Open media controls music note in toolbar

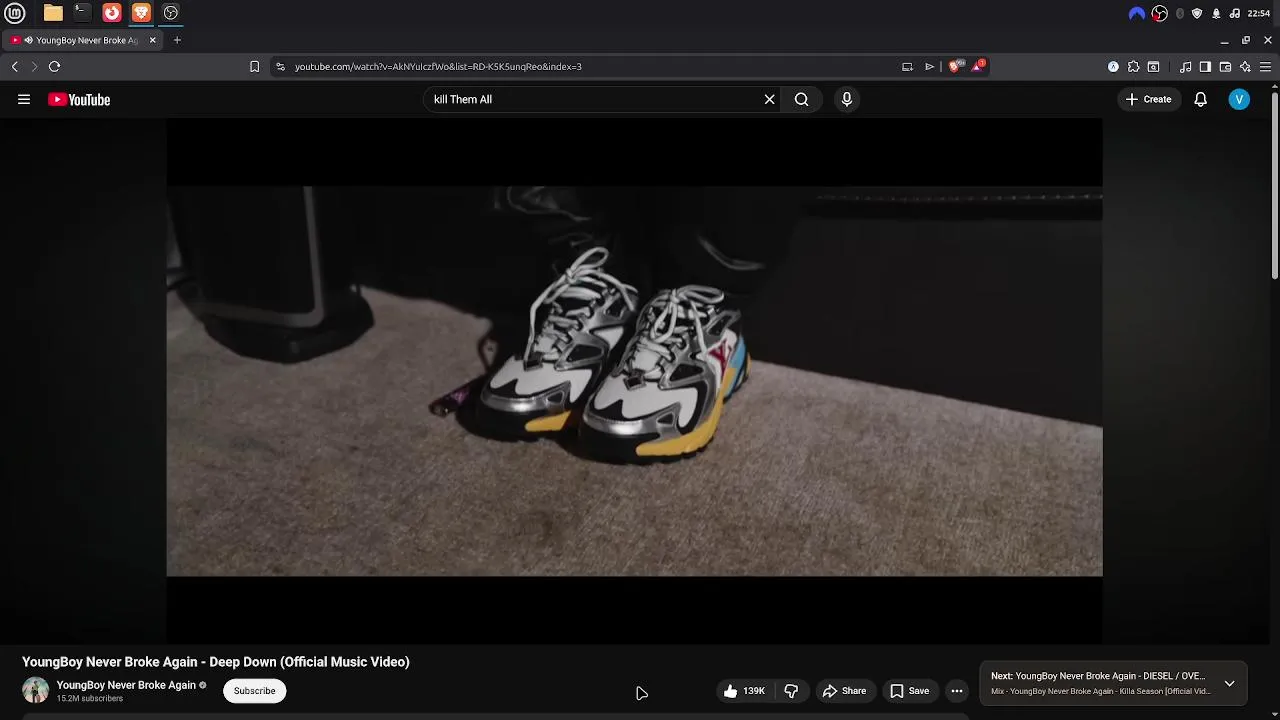pos(1185,67)
